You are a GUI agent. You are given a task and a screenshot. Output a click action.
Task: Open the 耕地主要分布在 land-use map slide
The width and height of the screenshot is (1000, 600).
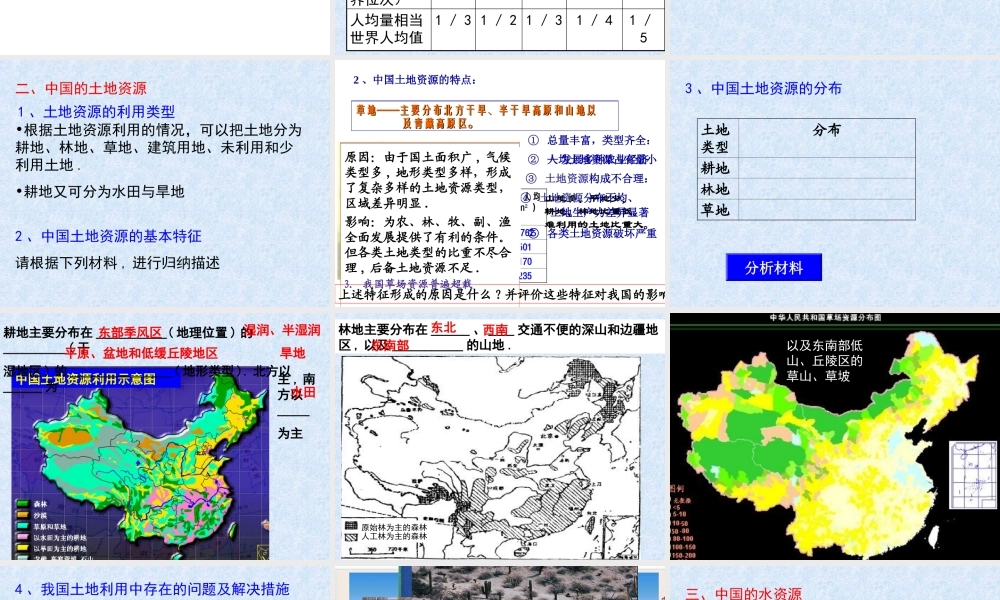tap(165, 436)
